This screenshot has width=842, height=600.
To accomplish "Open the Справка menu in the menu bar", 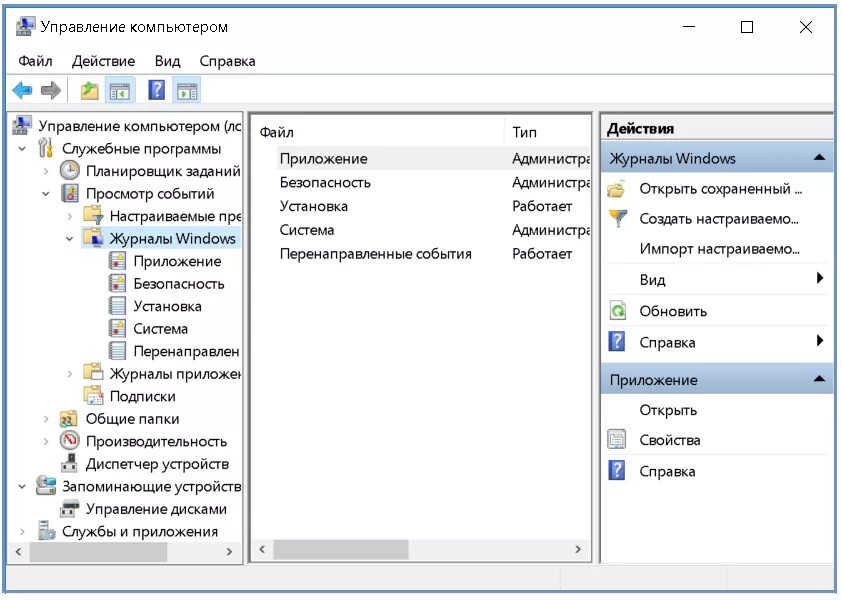I will pos(227,61).
